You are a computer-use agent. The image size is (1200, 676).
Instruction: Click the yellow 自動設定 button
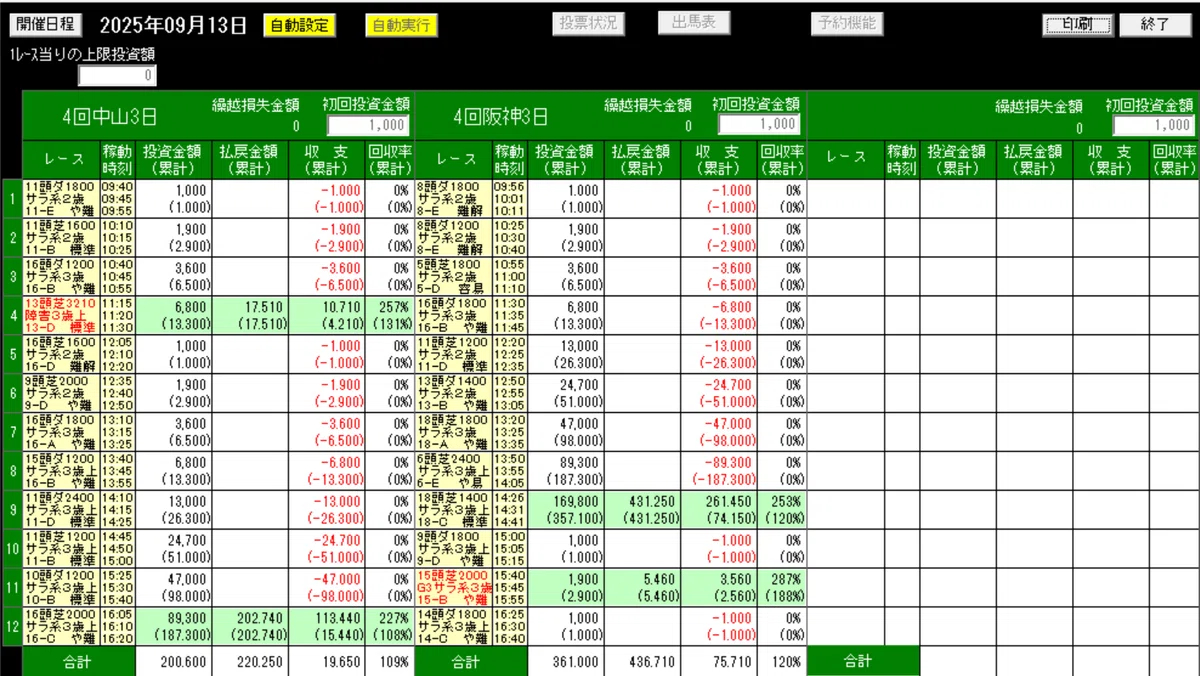click(x=299, y=26)
